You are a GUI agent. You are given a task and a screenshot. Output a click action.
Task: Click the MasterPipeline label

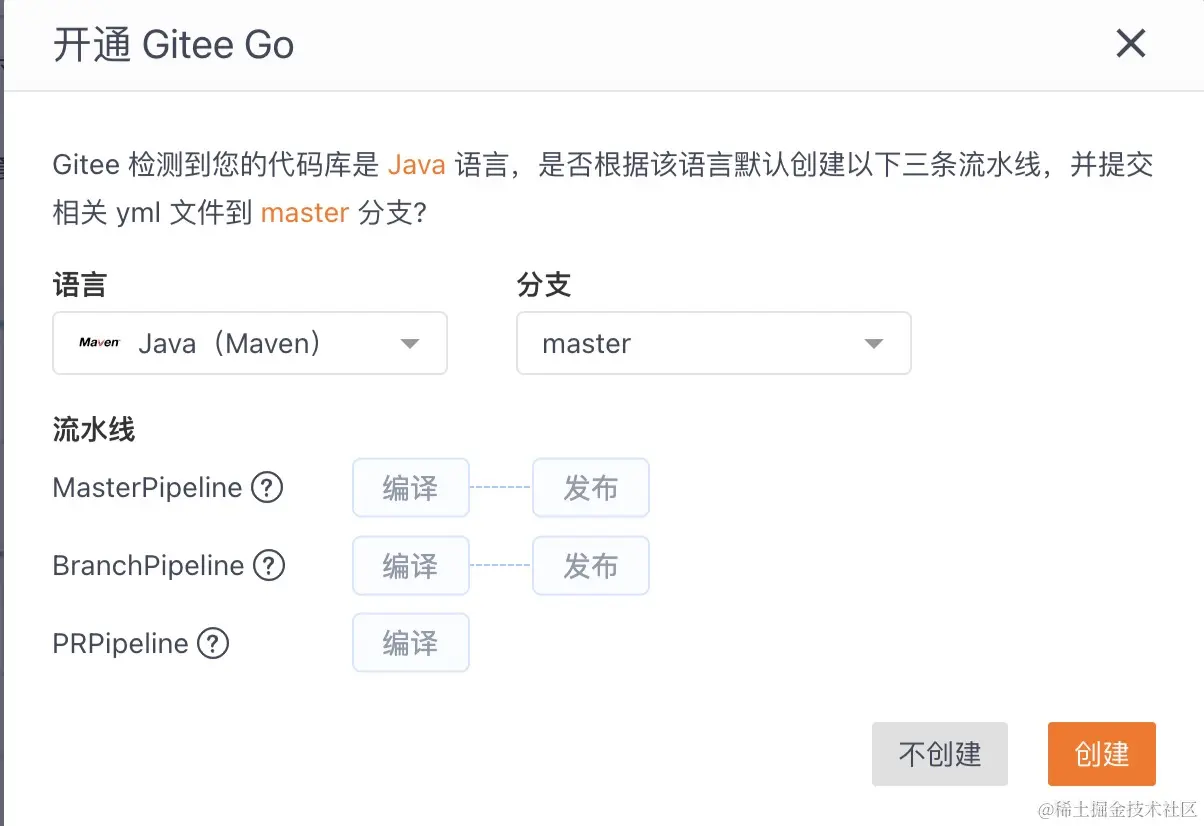coord(147,488)
